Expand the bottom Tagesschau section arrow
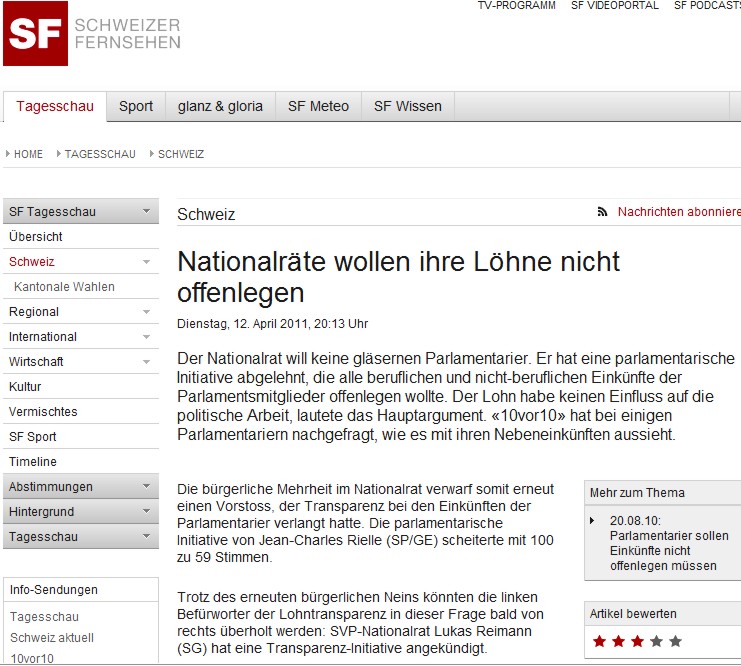The height and width of the screenshot is (666, 741). point(146,536)
